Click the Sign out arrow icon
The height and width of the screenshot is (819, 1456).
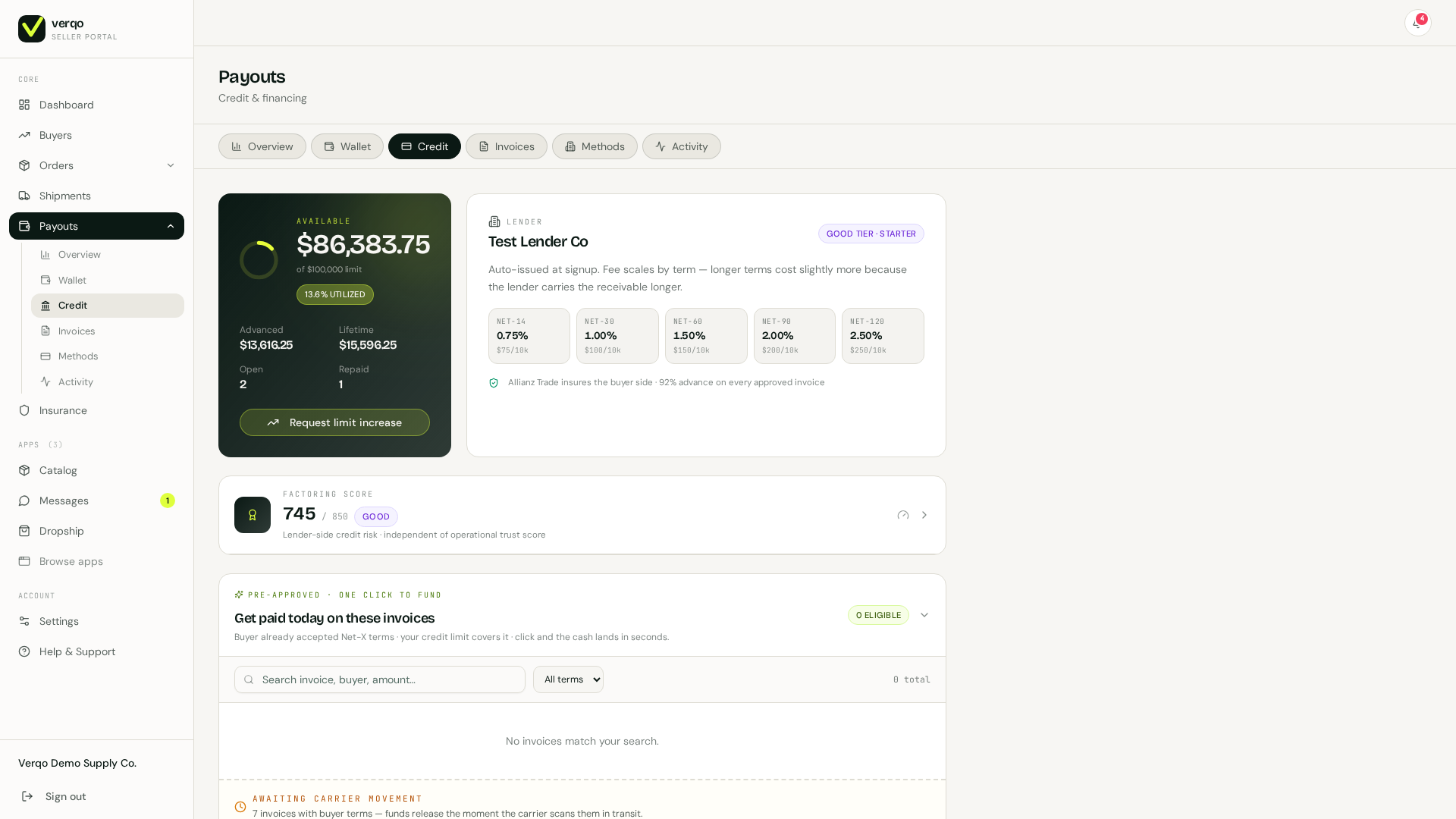(x=27, y=796)
